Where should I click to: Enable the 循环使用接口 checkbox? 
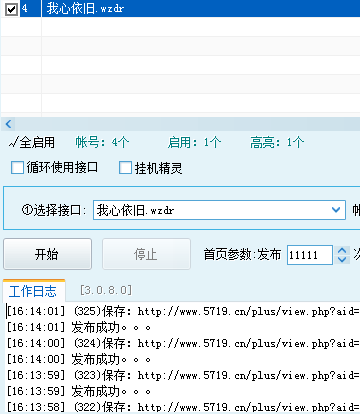[17, 167]
